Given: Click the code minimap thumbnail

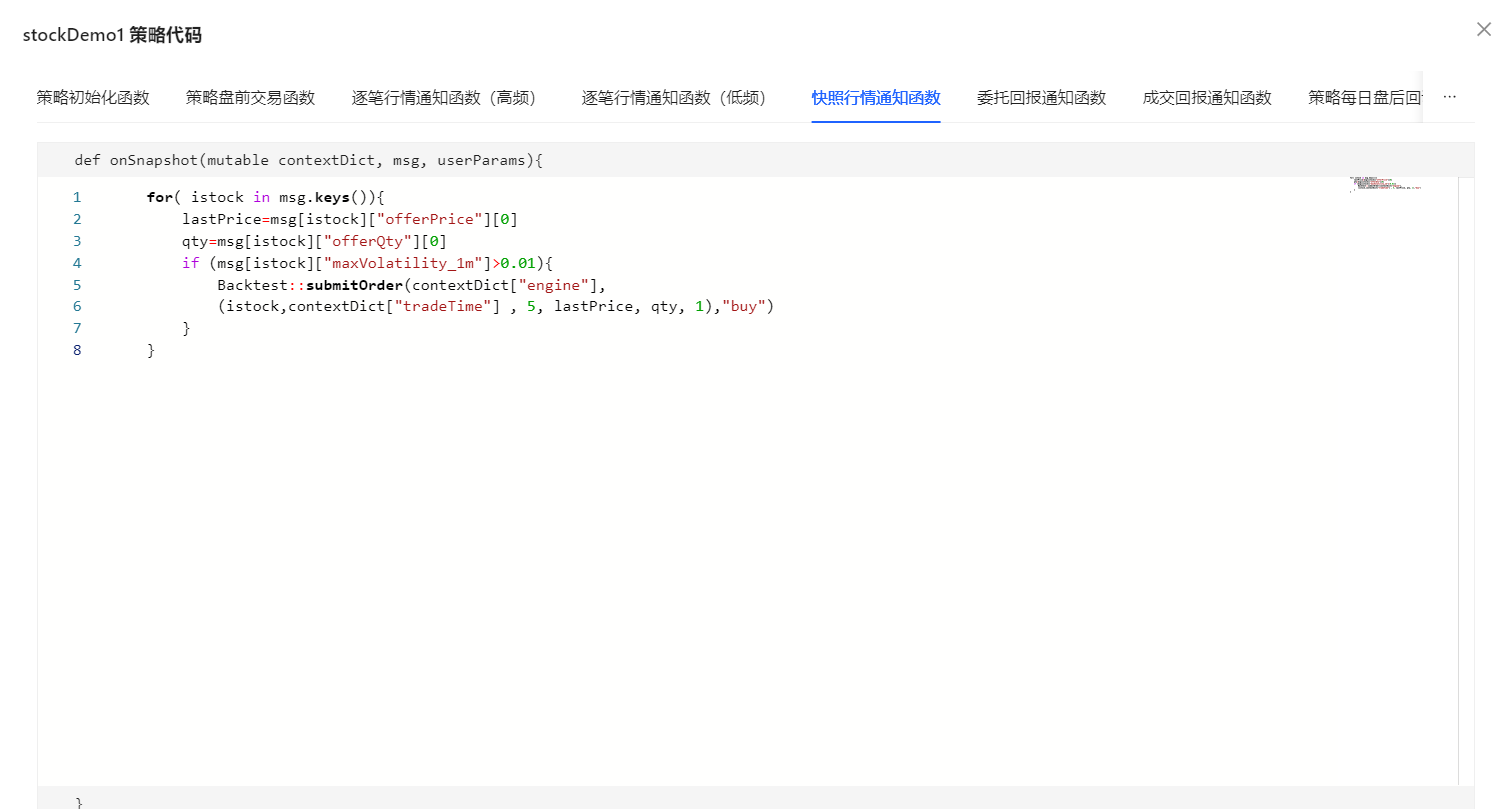Looking at the screenshot, I should pyautogui.click(x=1385, y=184).
